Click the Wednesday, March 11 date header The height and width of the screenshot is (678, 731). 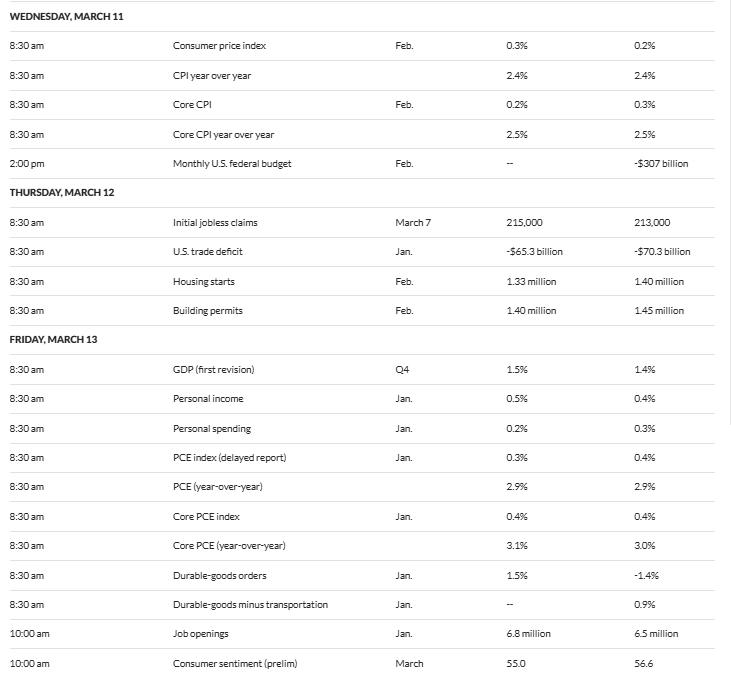(x=66, y=17)
